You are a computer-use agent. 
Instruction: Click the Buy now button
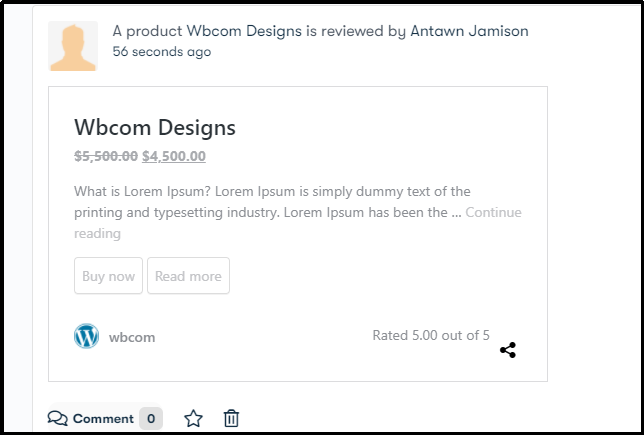click(108, 276)
